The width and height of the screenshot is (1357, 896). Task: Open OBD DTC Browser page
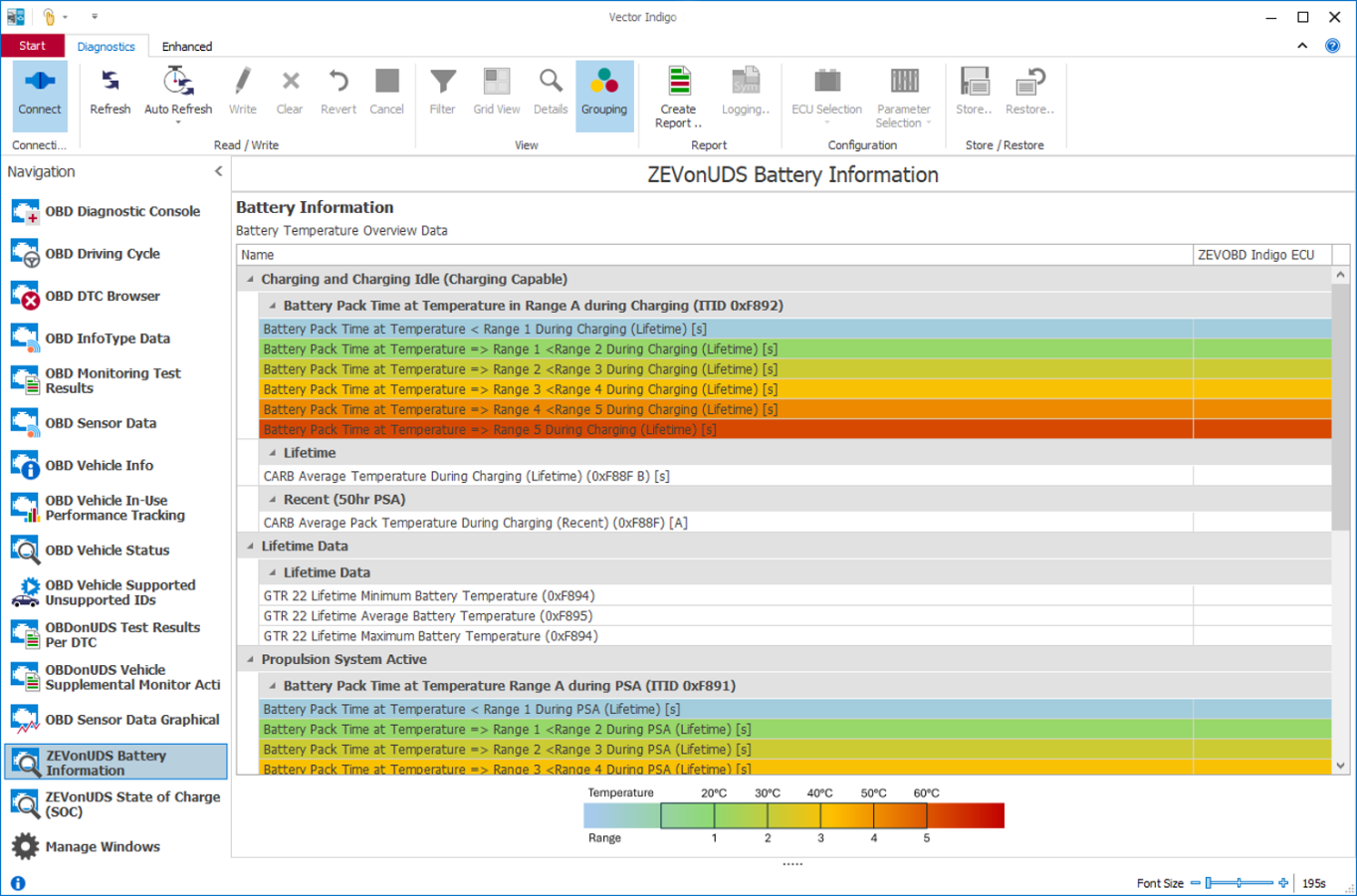pos(115,296)
